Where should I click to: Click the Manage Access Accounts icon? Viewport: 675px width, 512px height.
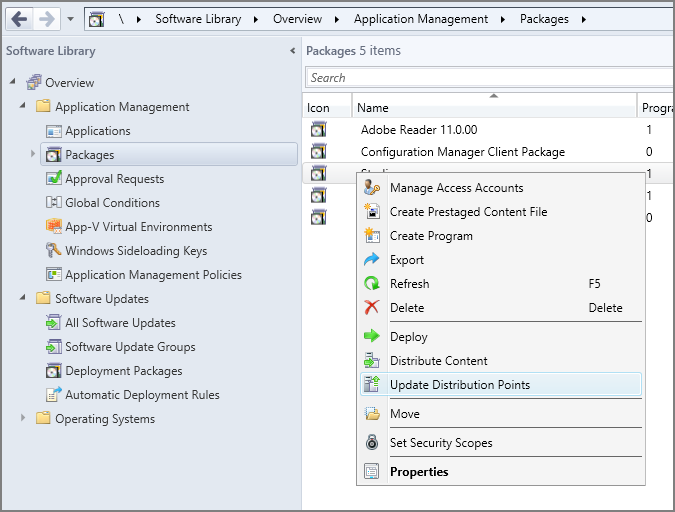click(373, 188)
